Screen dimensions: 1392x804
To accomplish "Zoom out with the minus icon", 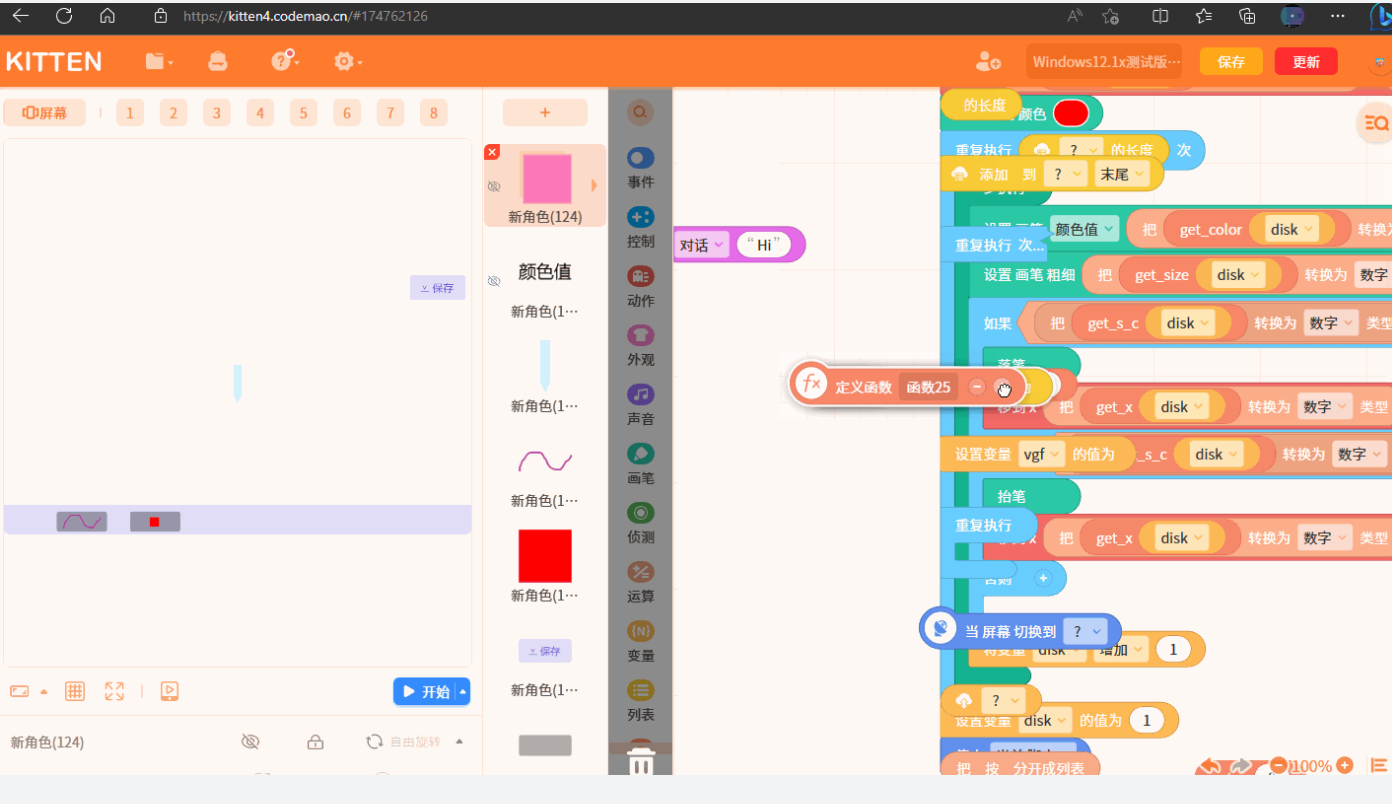I will pos(1278,766).
